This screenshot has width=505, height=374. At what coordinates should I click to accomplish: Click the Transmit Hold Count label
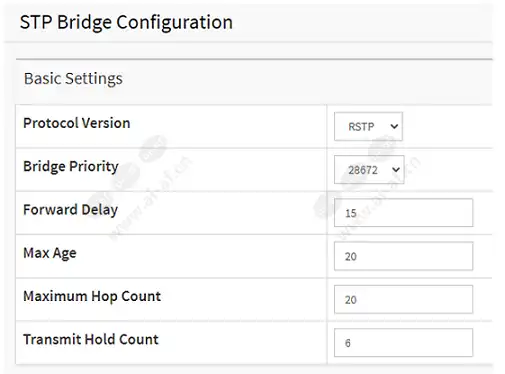pos(91,340)
